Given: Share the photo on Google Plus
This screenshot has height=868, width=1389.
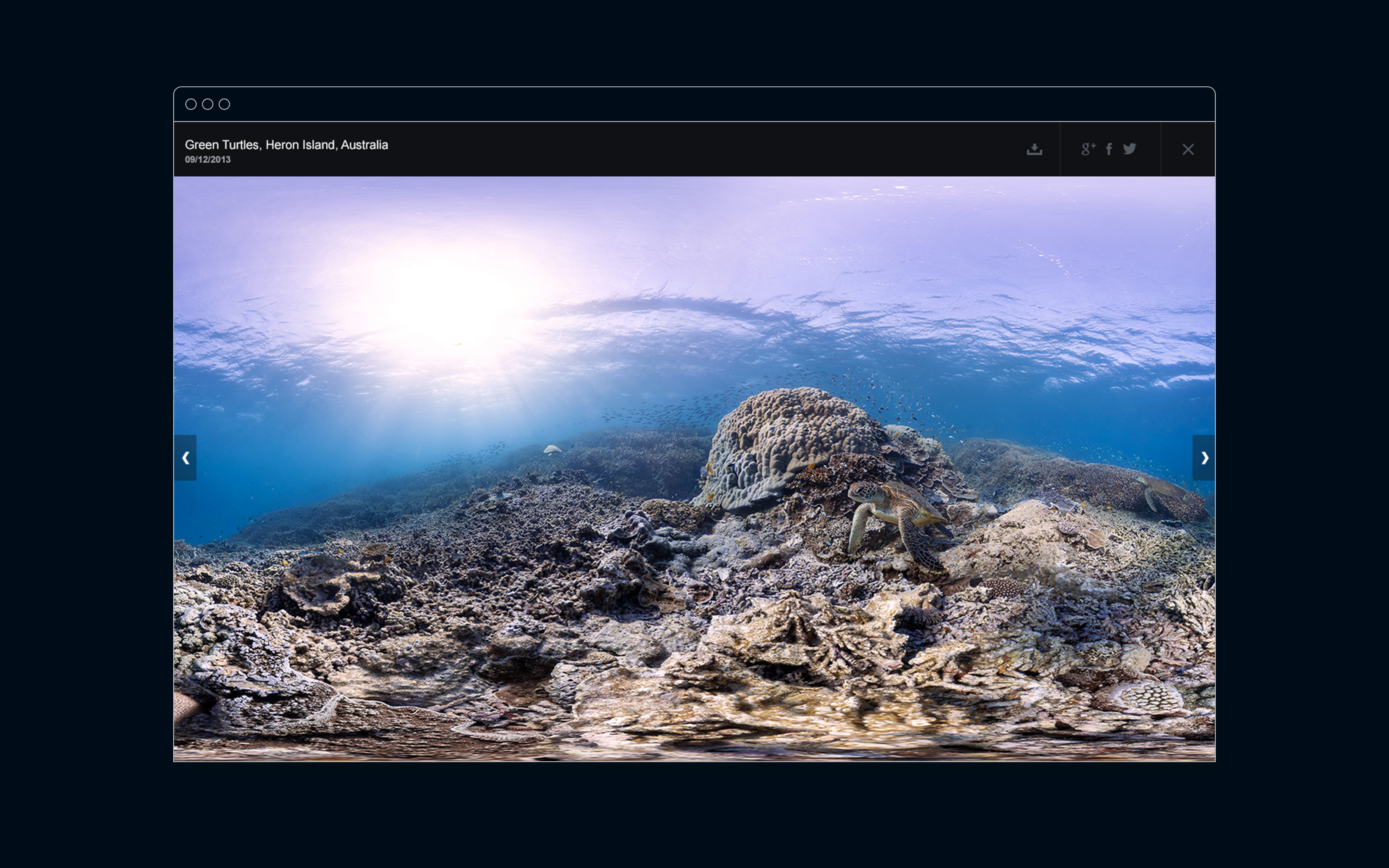Looking at the screenshot, I should click(x=1088, y=149).
